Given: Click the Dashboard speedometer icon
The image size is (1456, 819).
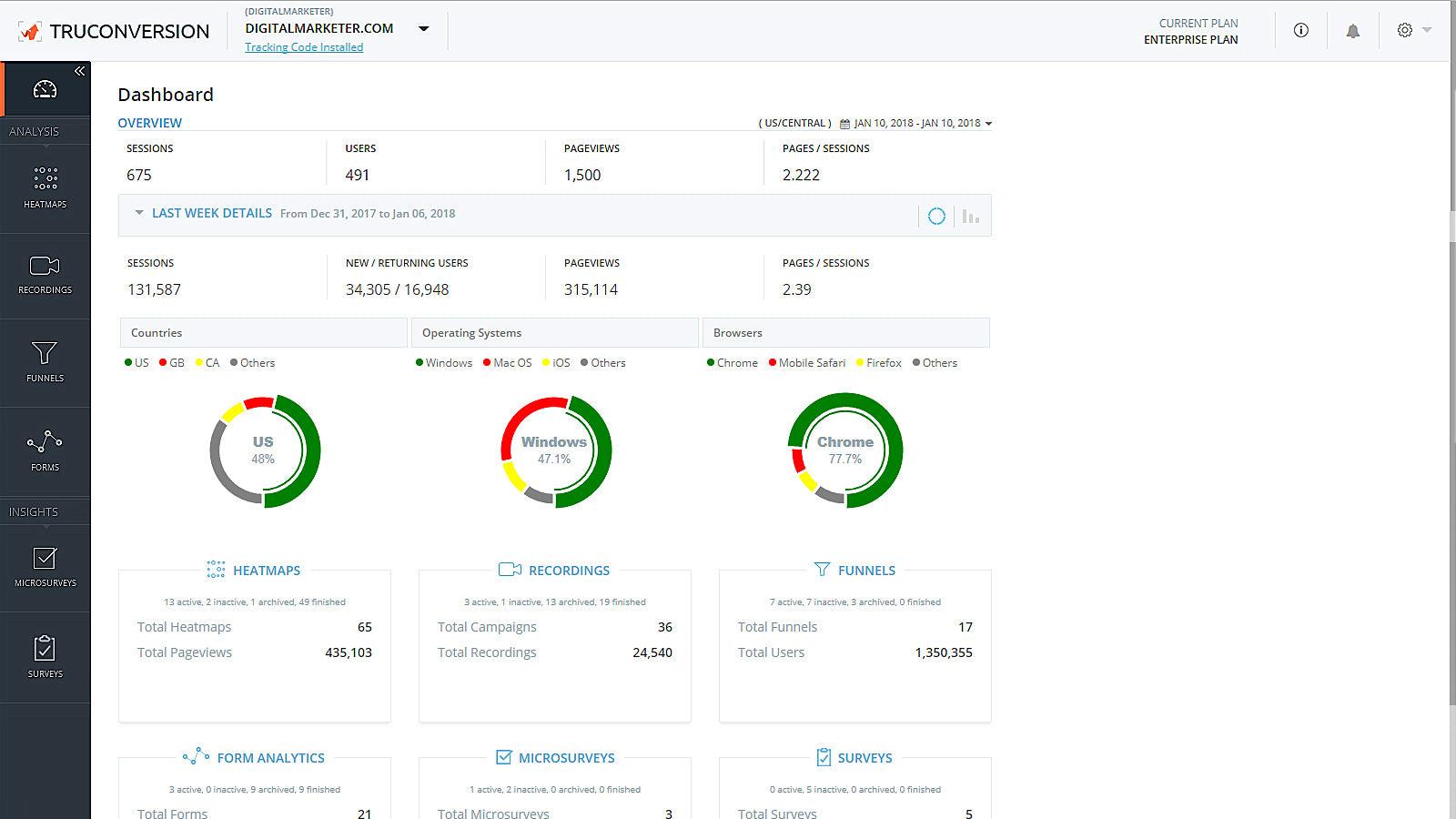Looking at the screenshot, I should 45,88.
